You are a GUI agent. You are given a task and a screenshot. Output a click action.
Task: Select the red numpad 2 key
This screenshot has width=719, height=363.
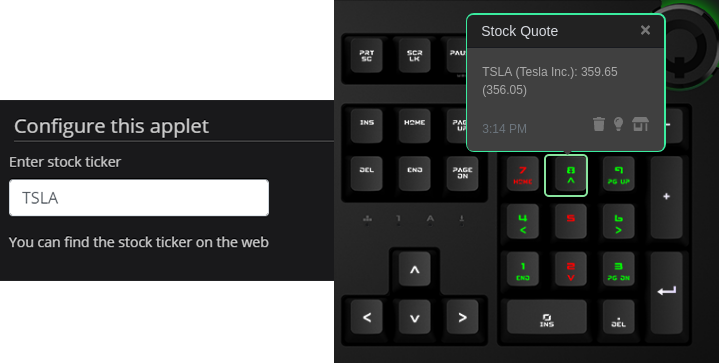(x=570, y=270)
